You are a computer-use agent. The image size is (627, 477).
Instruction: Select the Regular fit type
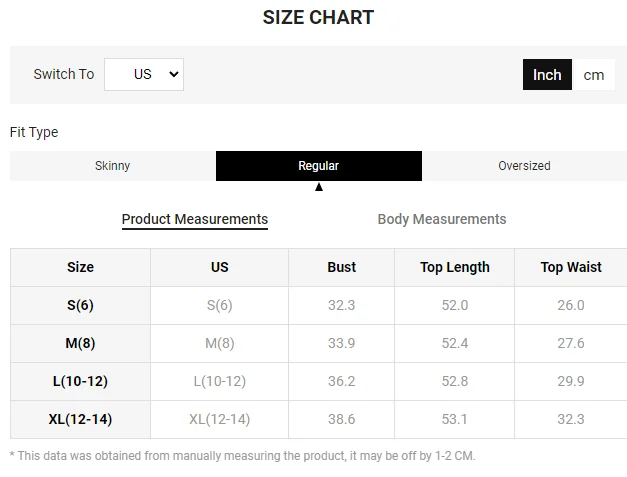318,166
